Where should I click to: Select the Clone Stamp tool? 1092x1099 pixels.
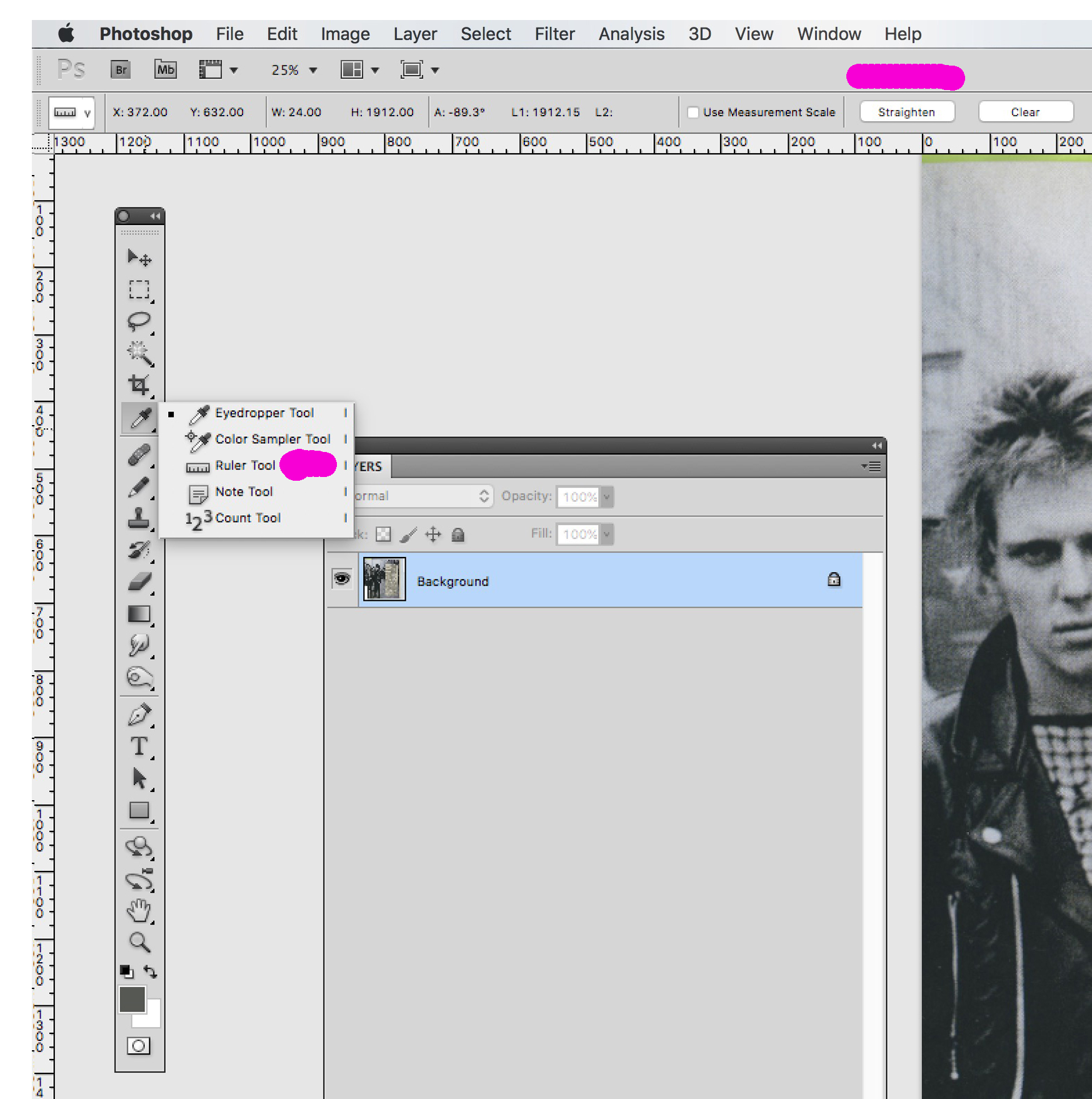coord(139,518)
